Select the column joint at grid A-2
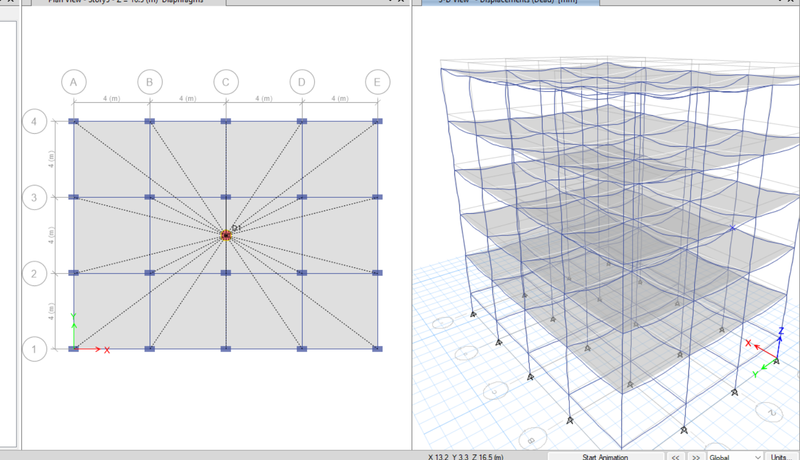 (74, 273)
